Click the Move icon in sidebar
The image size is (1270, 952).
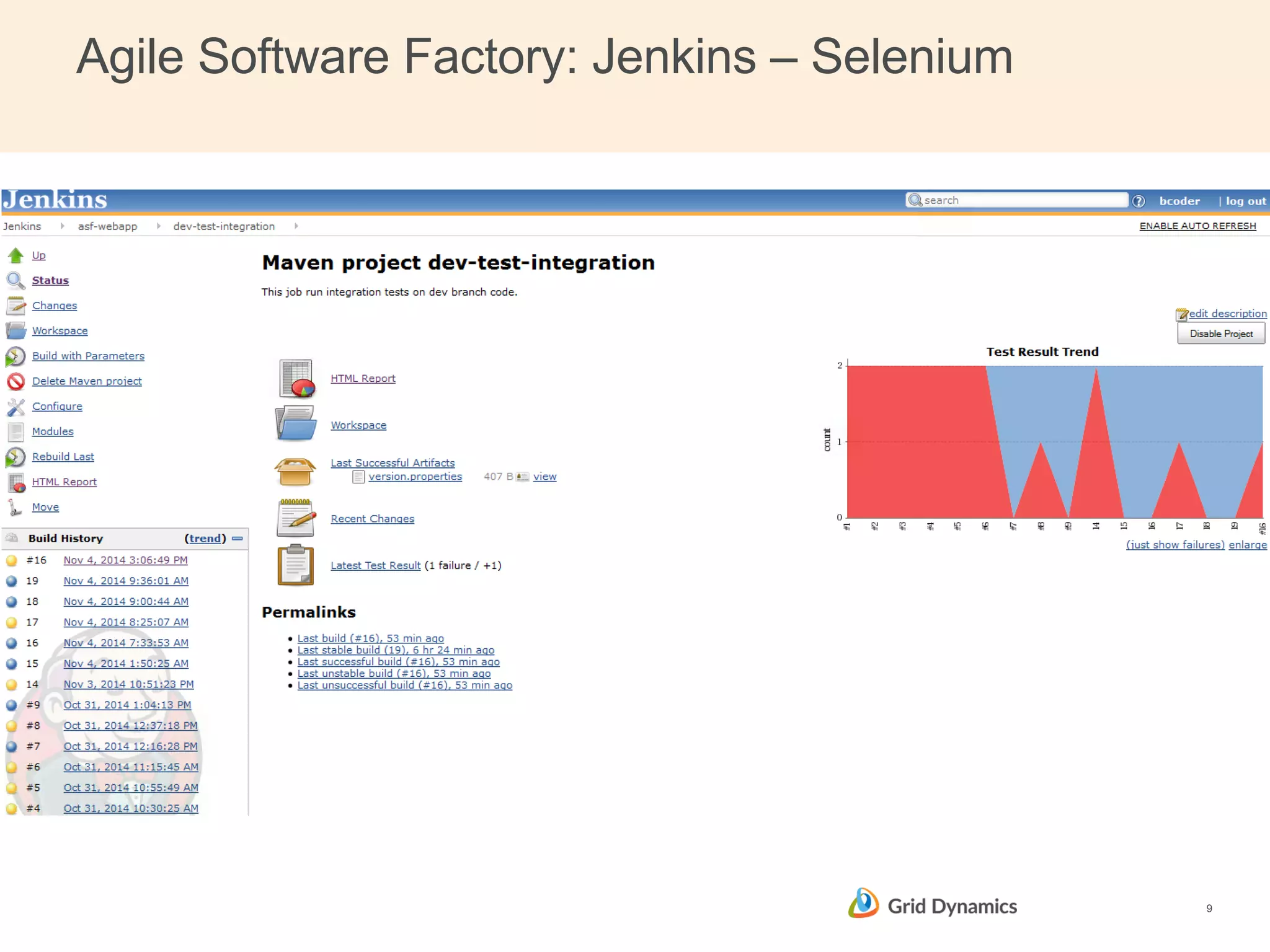[x=15, y=507]
